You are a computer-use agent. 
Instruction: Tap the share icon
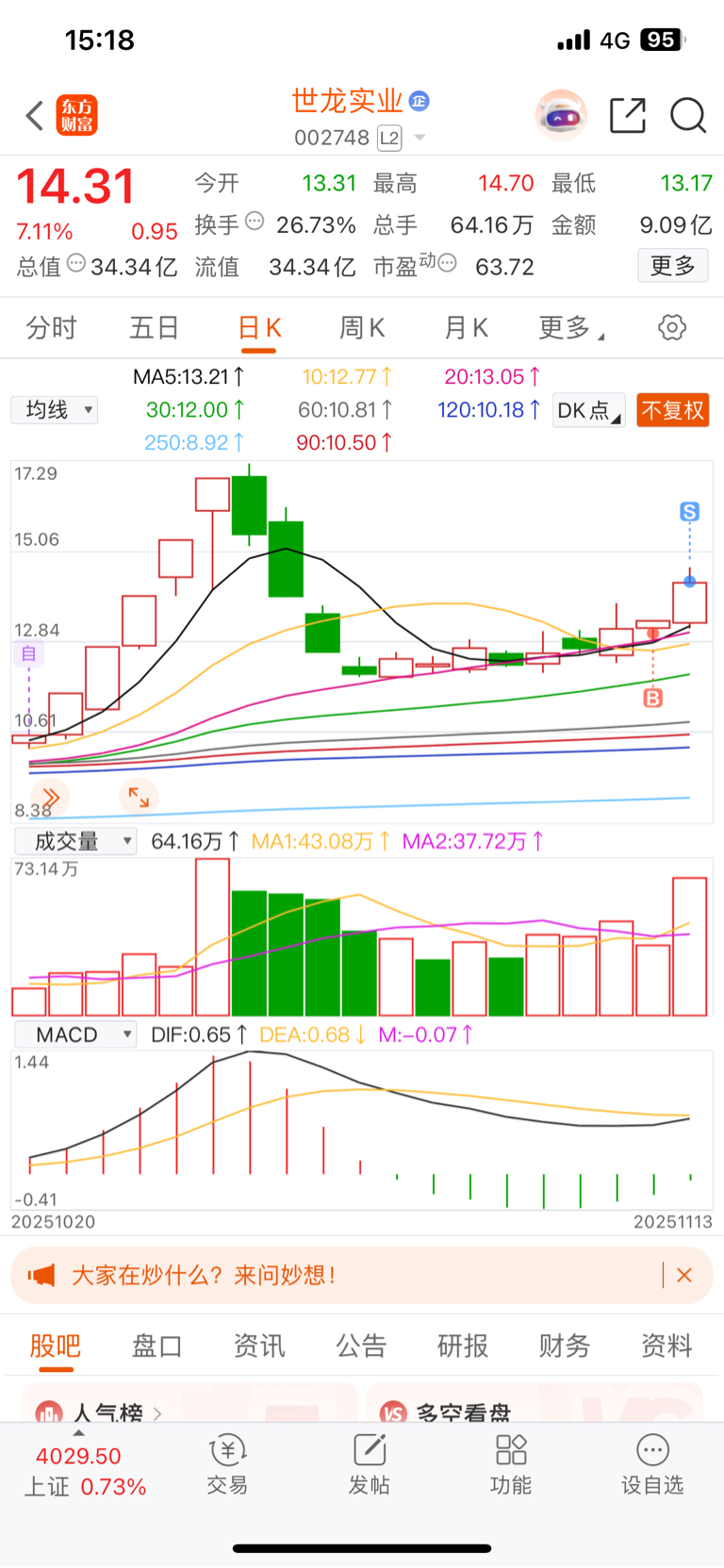[x=628, y=115]
